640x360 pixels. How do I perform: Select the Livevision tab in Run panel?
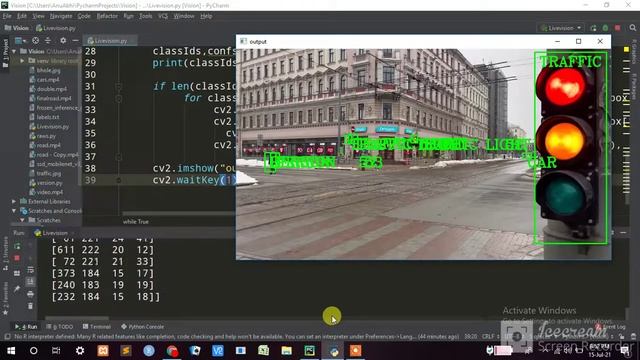click(x=51, y=233)
